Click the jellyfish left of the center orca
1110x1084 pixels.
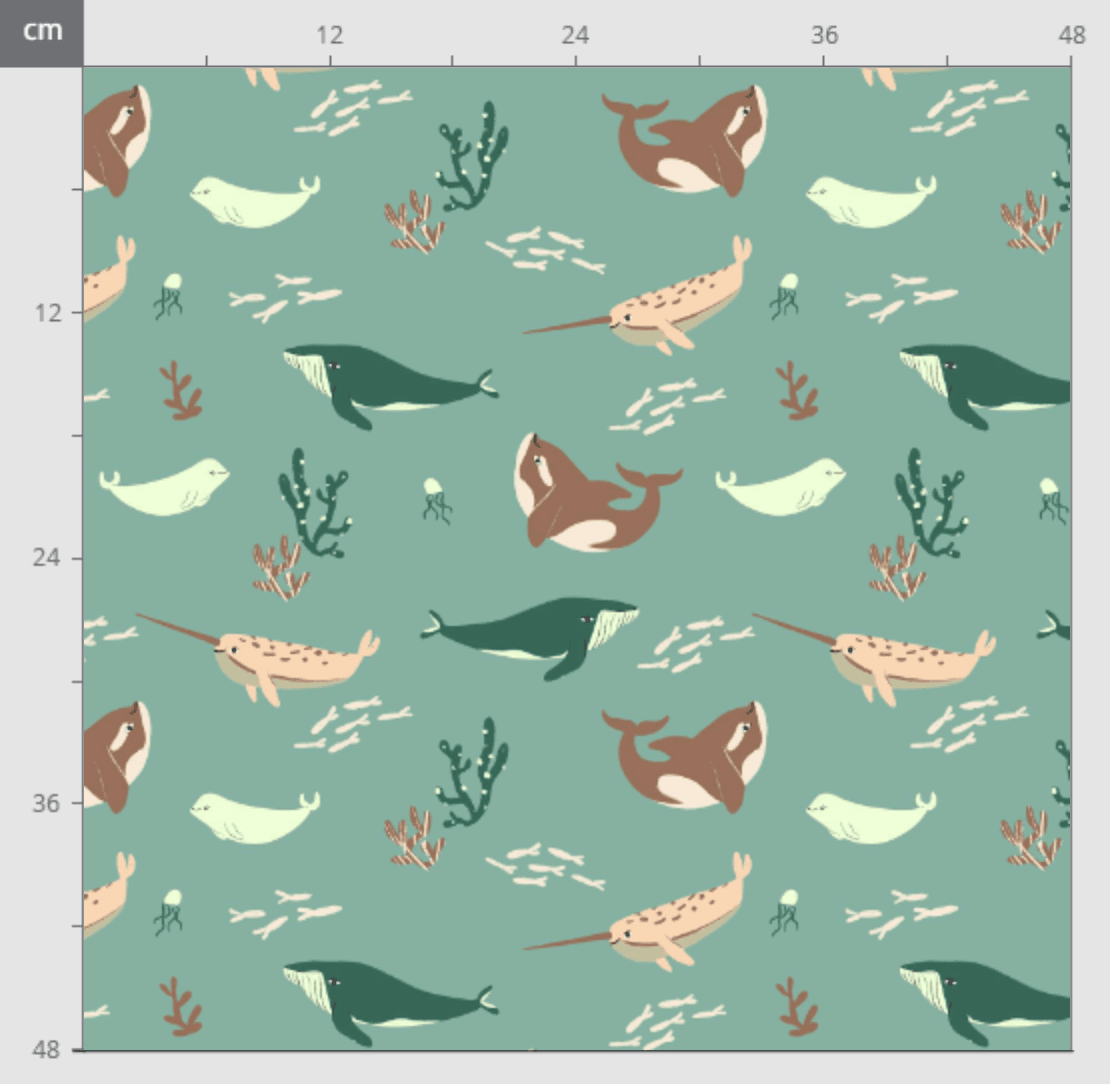pyautogui.click(x=435, y=500)
